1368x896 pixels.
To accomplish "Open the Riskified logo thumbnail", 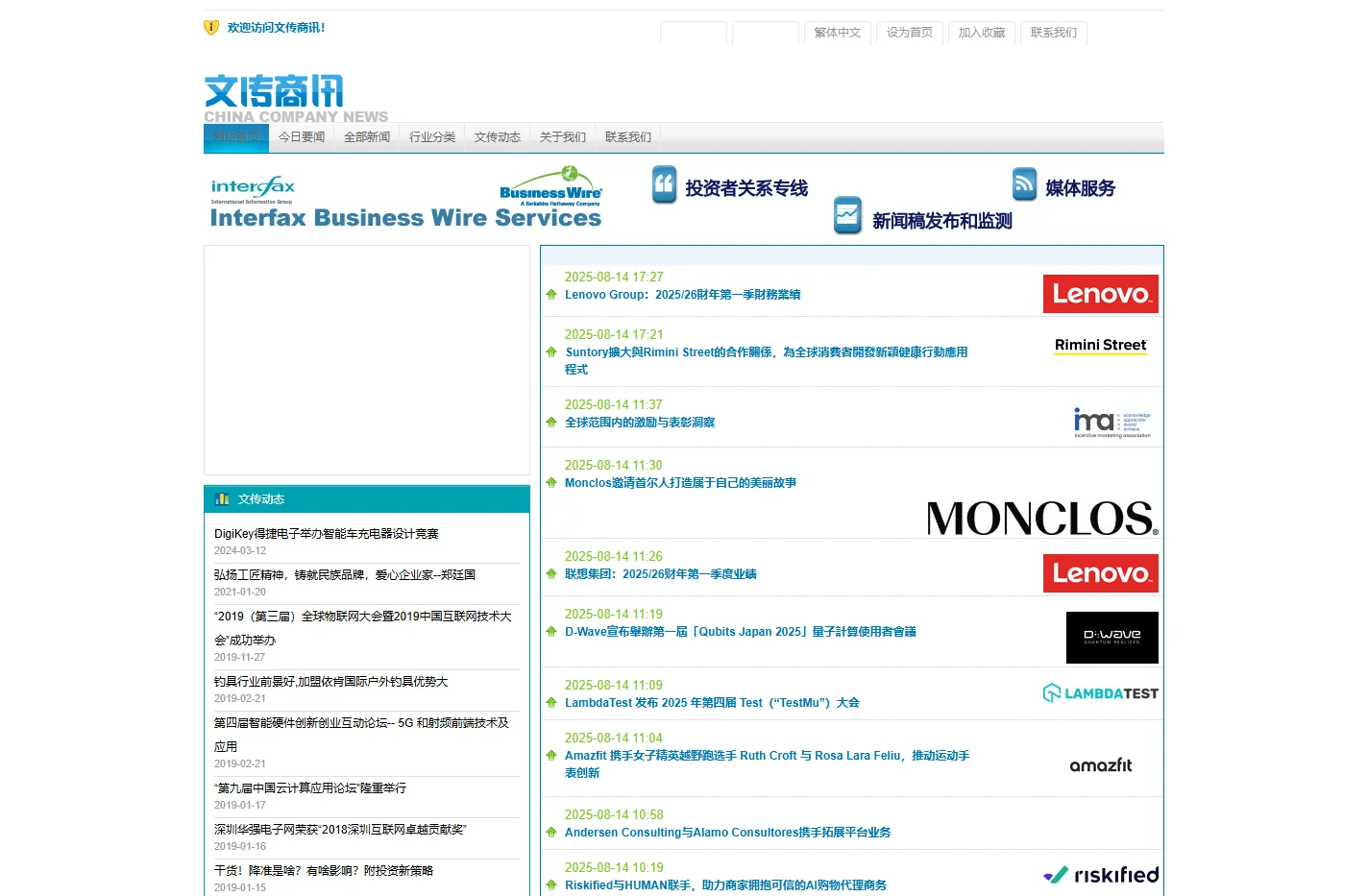I will pos(1101,875).
